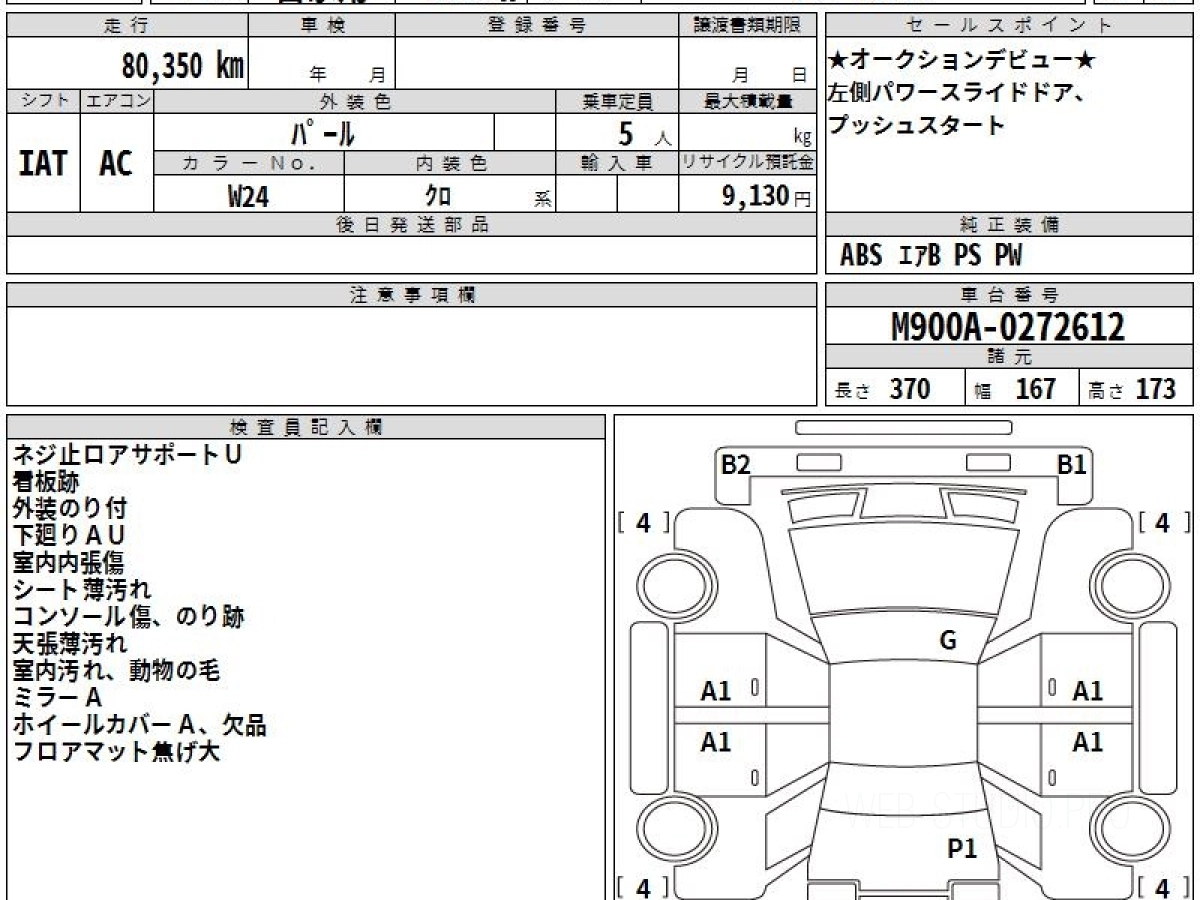Select the PW equipment label
This screenshot has height=900, width=1200.
pos(1008,256)
